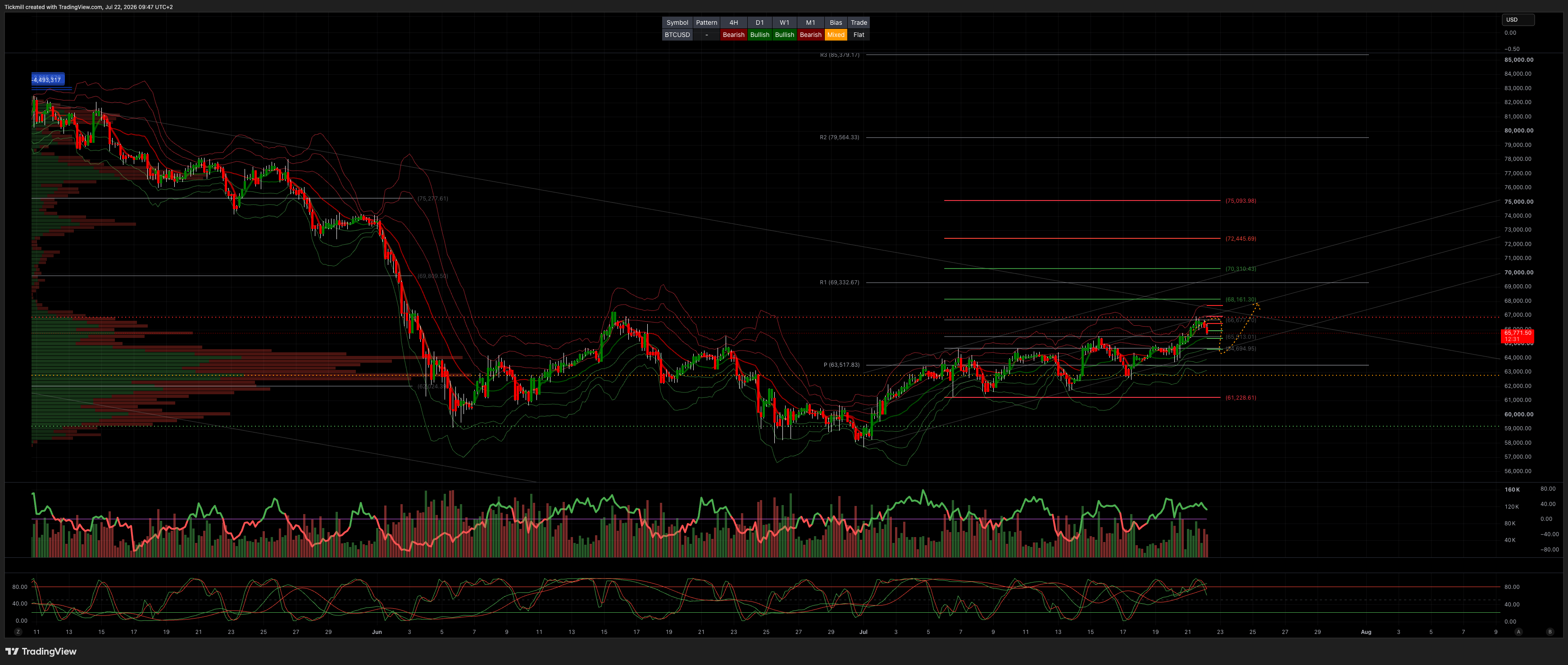Image resolution: width=1568 pixels, height=665 pixels.
Task: Click the W1 column header
Action: [785, 23]
